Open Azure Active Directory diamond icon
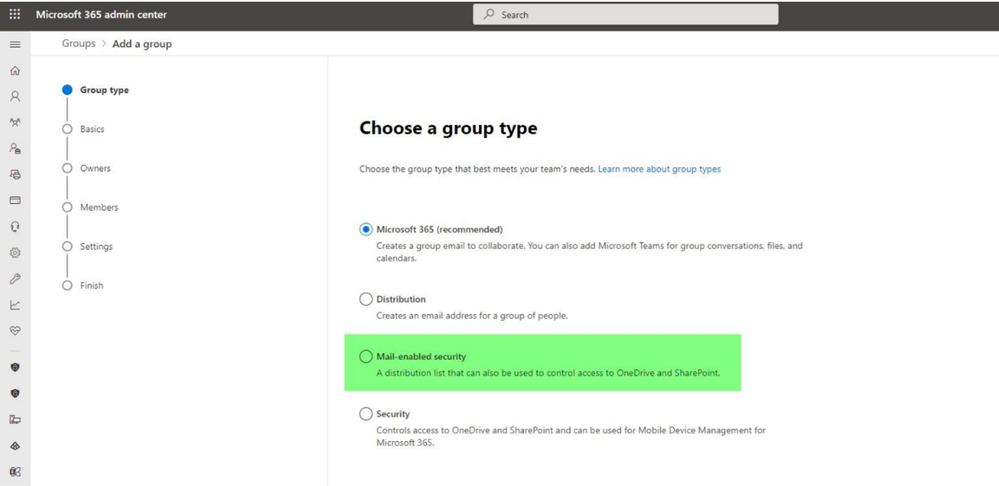The width and height of the screenshot is (999, 486). pyautogui.click(x=15, y=446)
